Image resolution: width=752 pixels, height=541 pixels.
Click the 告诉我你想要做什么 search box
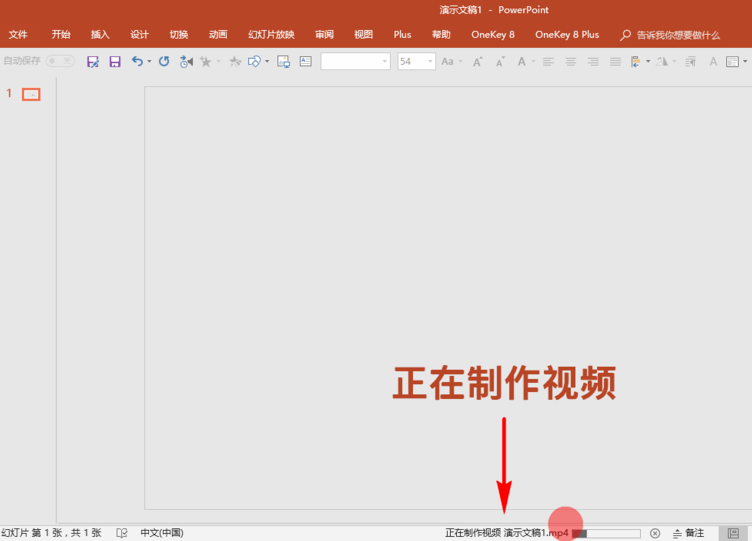tap(677, 35)
